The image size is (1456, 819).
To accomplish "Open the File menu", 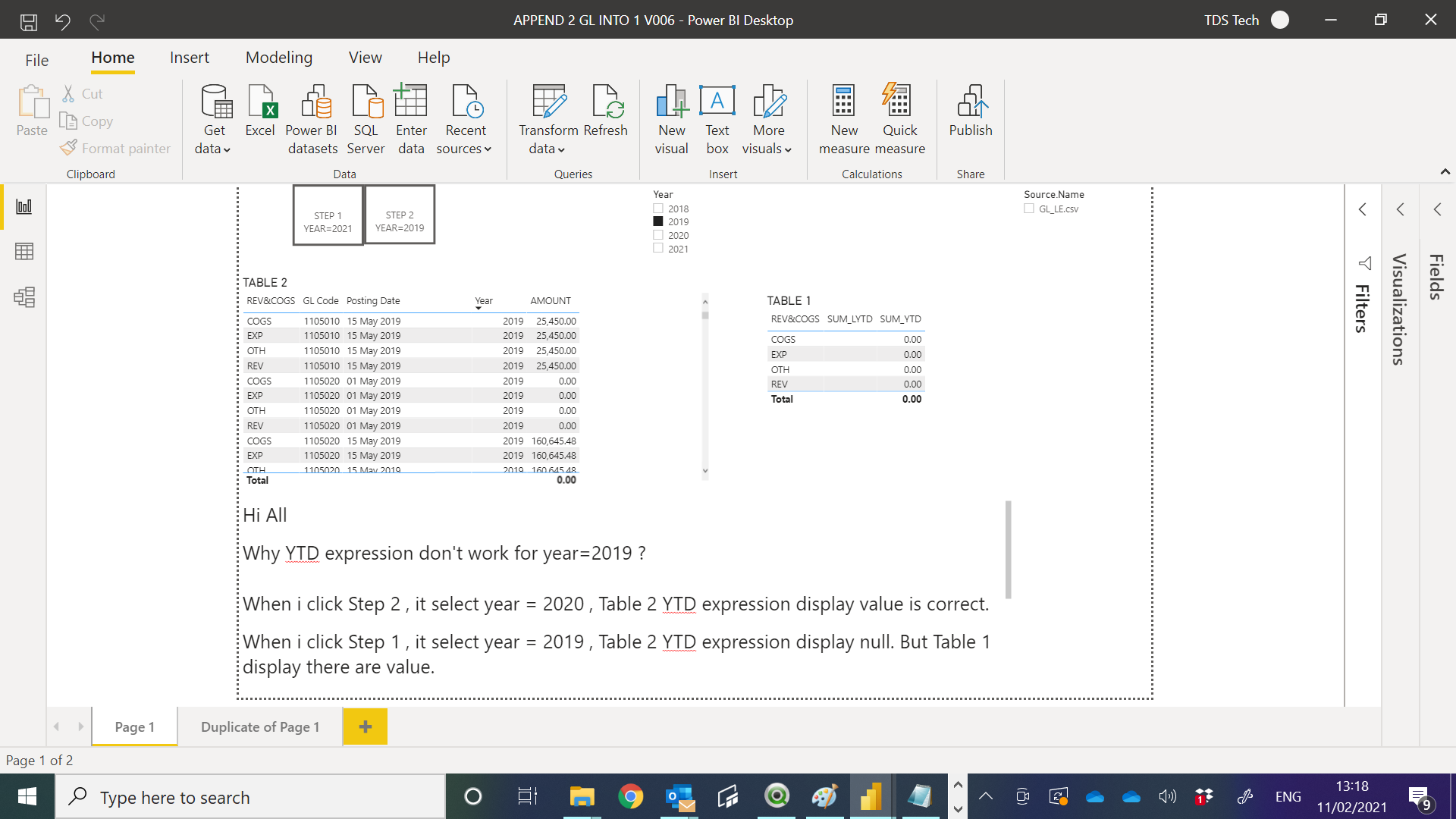I will coord(36,60).
